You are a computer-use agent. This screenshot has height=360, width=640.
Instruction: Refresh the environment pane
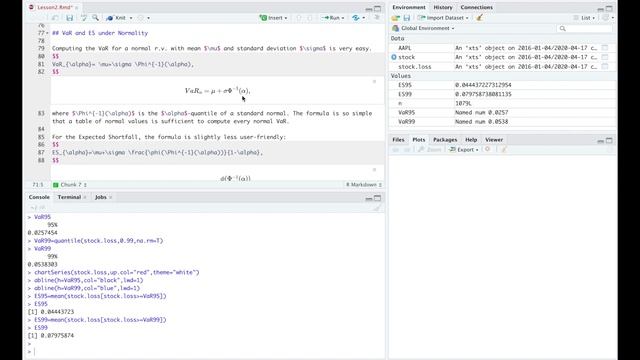pos(605,18)
